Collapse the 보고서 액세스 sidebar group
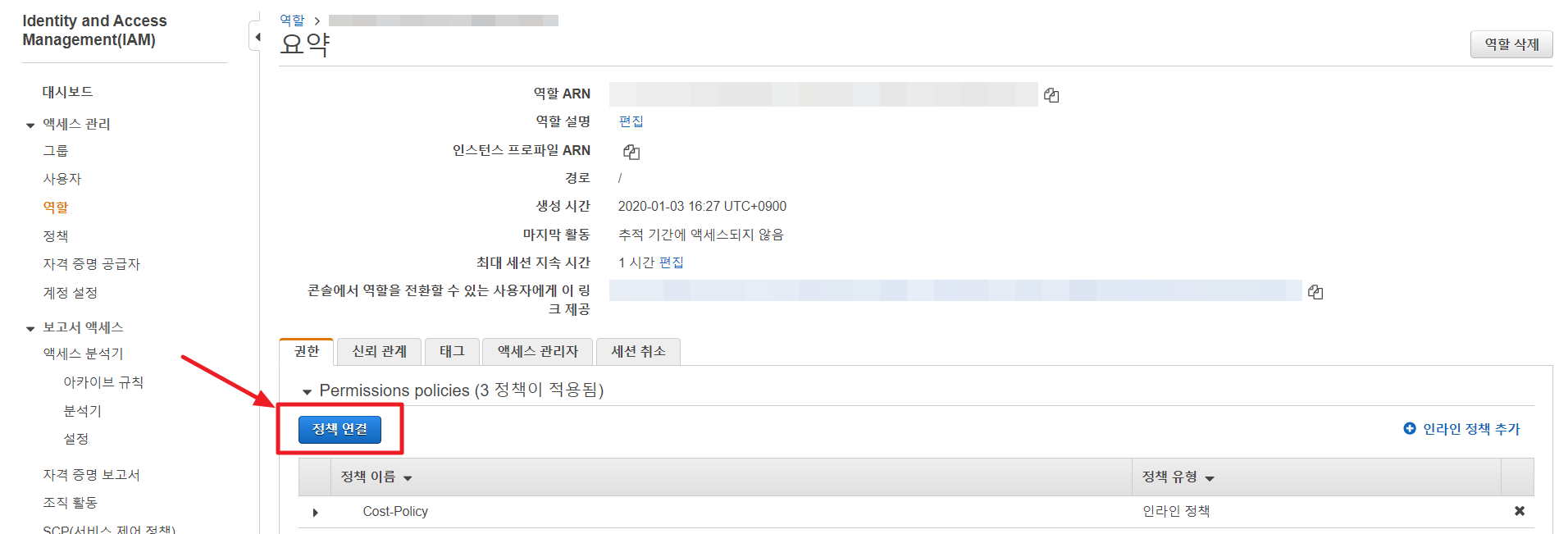The image size is (1568, 534). point(30,328)
